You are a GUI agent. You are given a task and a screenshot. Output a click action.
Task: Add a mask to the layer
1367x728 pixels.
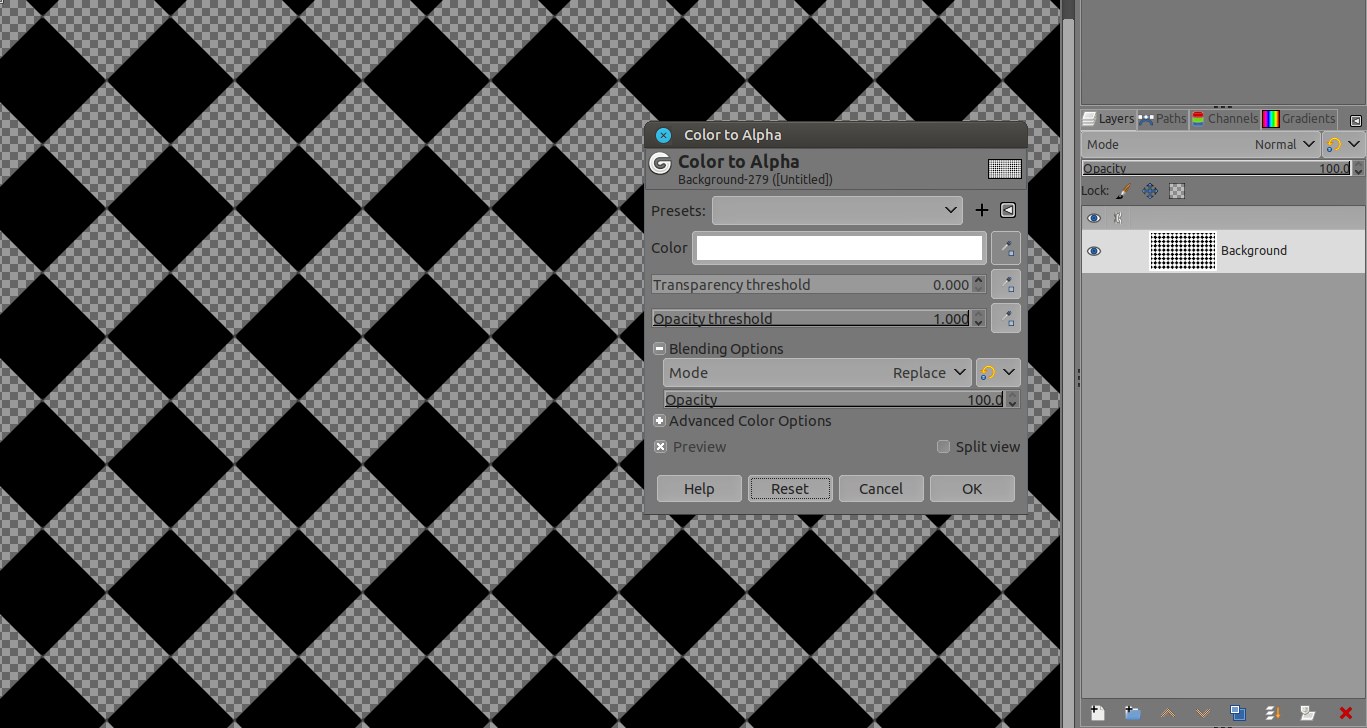coord(1308,713)
